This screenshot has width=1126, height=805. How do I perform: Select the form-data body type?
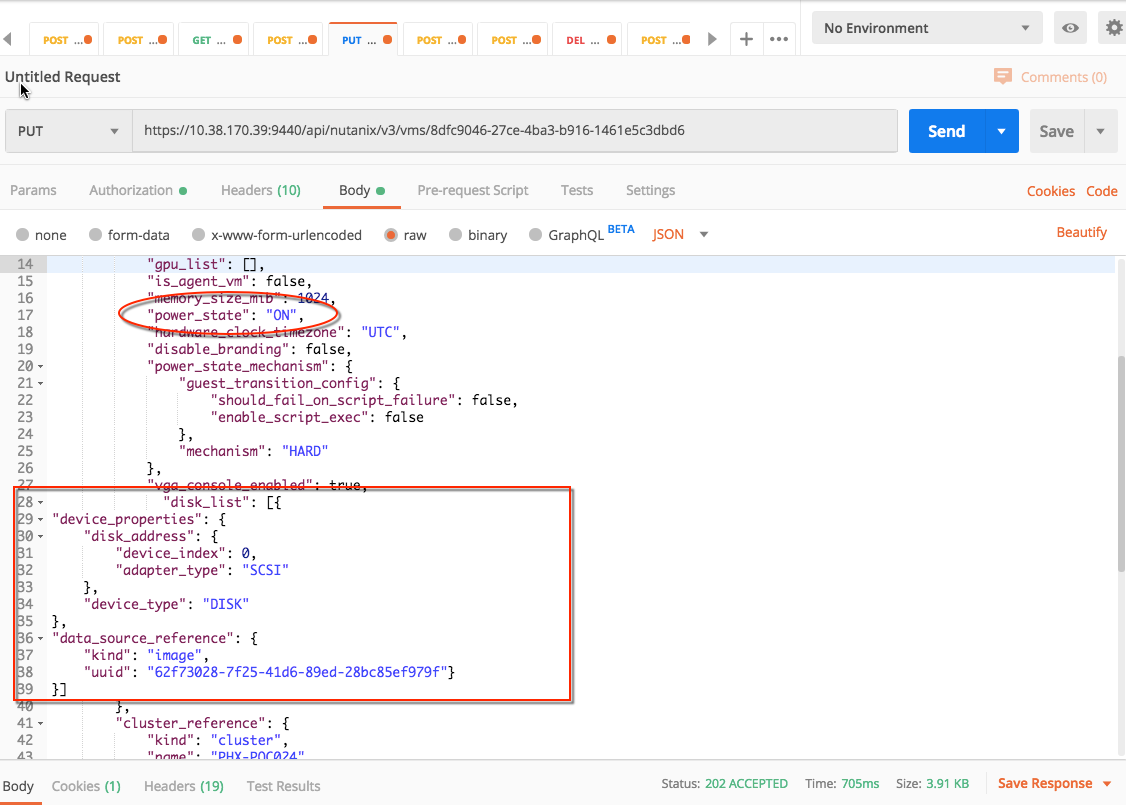(x=96, y=235)
